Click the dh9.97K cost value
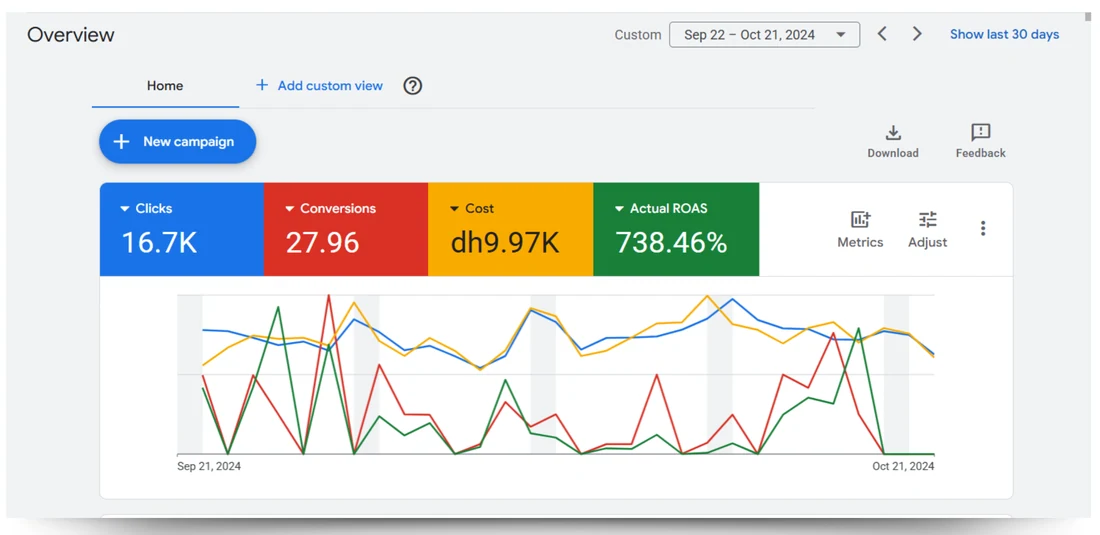The height and width of the screenshot is (535, 1100). (505, 243)
